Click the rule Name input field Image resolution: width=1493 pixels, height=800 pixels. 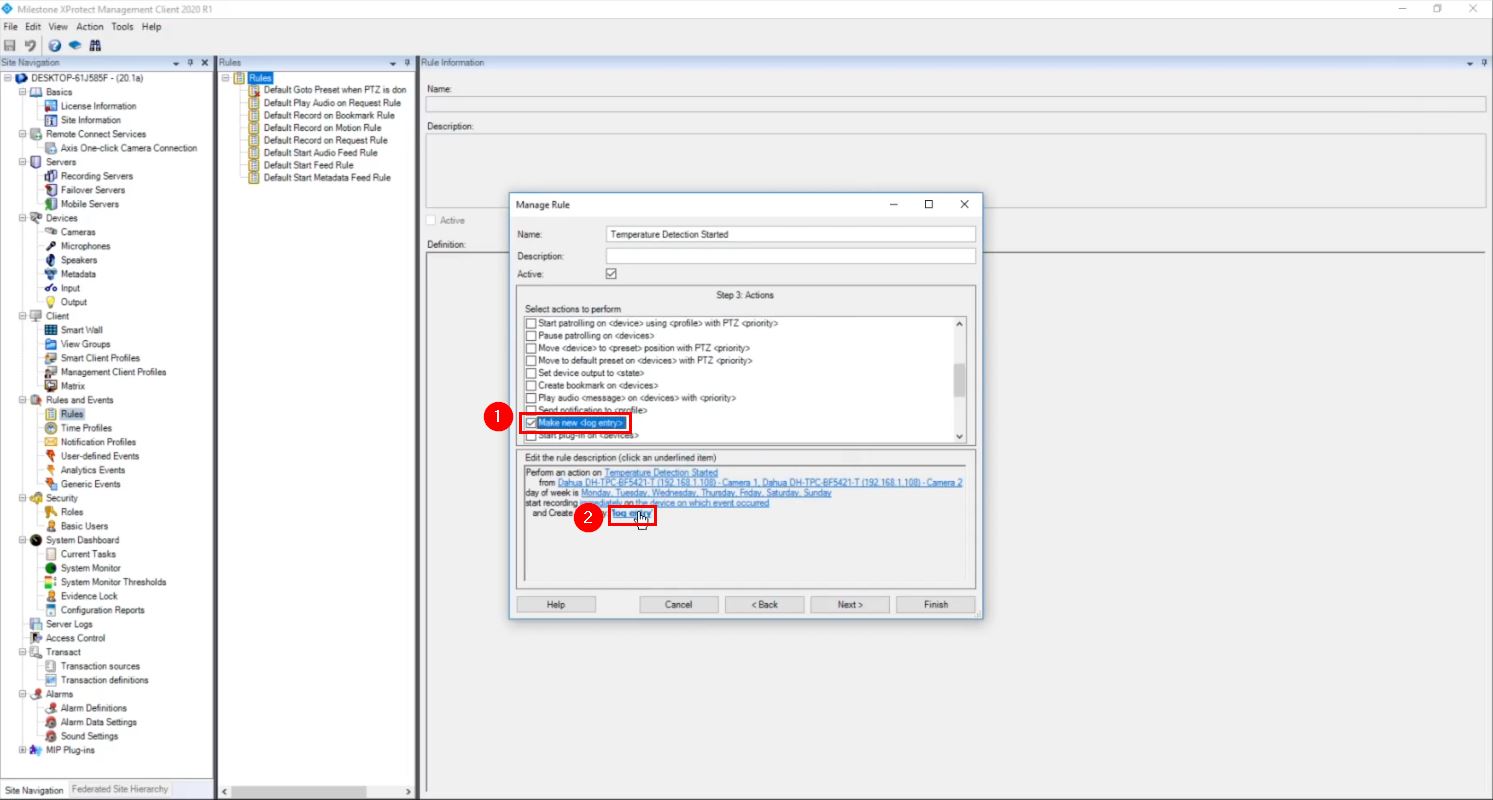[790, 234]
